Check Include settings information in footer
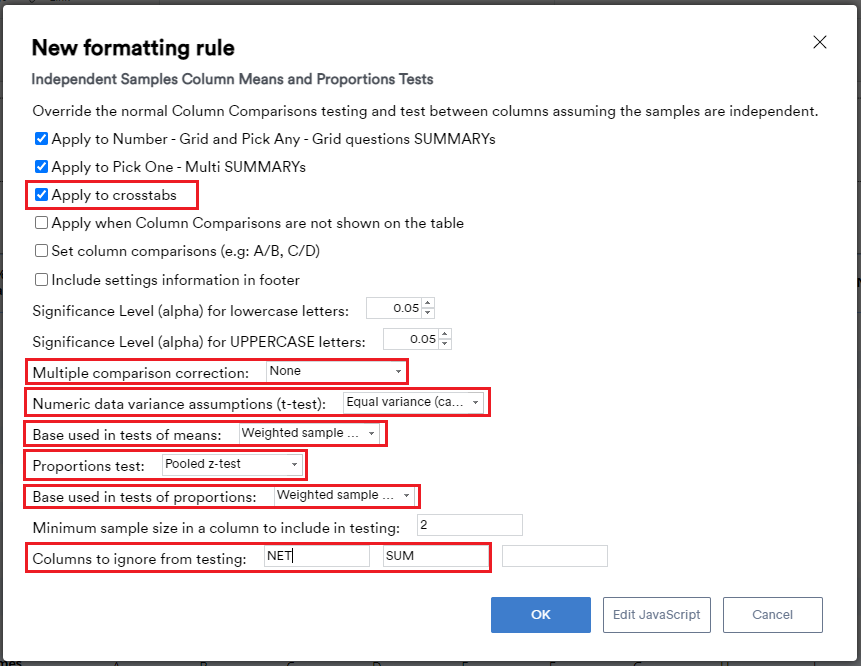This screenshot has width=861, height=666. pyautogui.click(x=41, y=280)
